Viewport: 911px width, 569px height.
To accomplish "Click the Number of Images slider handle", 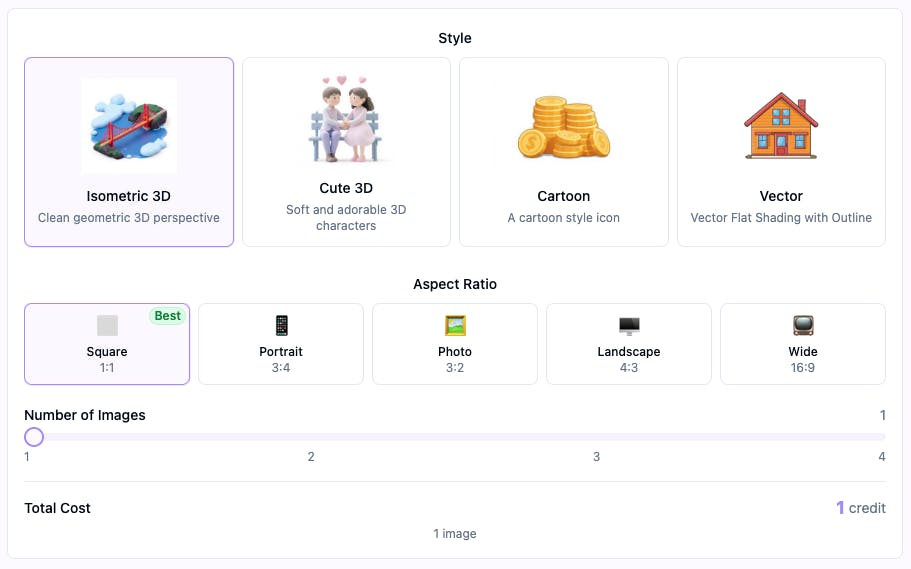I will click(34, 436).
